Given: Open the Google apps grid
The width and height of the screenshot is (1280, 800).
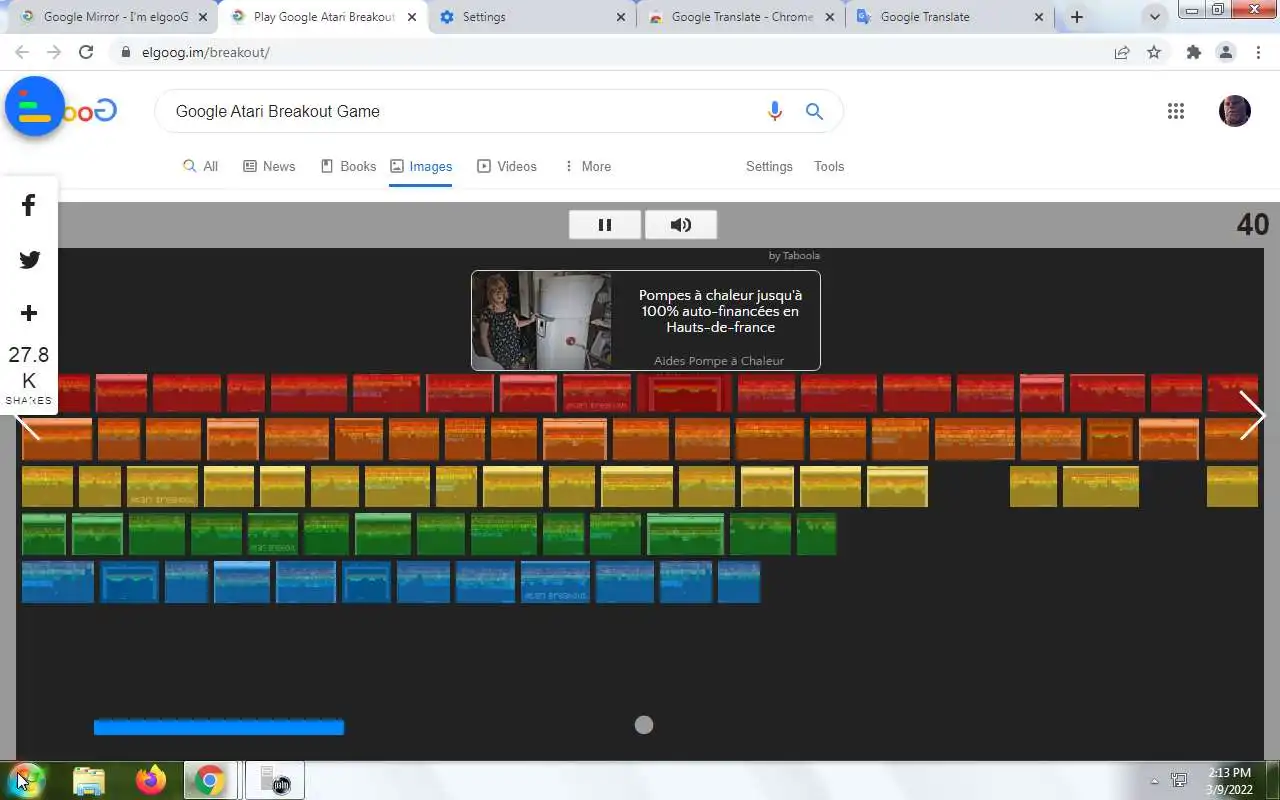Looking at the screenshot, I should (1176, 111).
